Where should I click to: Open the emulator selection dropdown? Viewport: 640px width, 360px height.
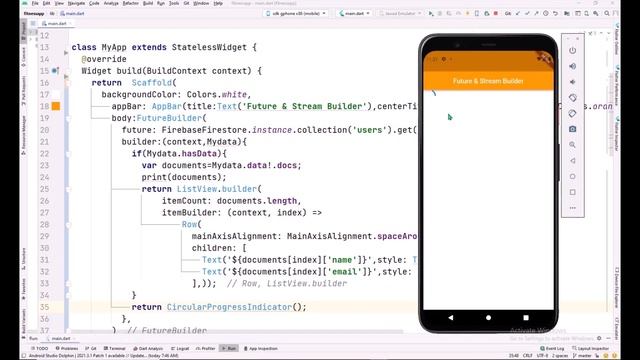[400, 13]
